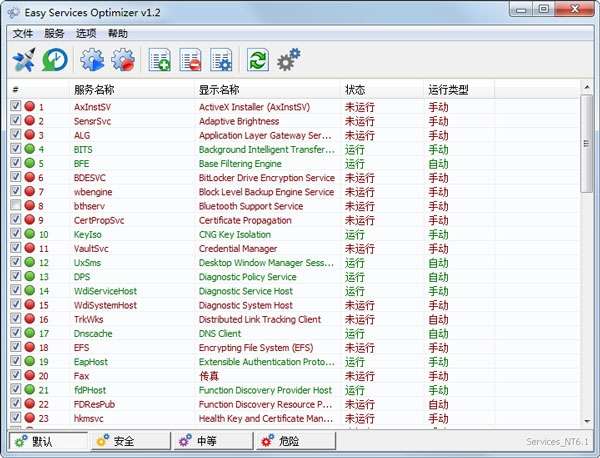Open the 文件 menu
Viewport: 600px width, 458px height.
23,34
